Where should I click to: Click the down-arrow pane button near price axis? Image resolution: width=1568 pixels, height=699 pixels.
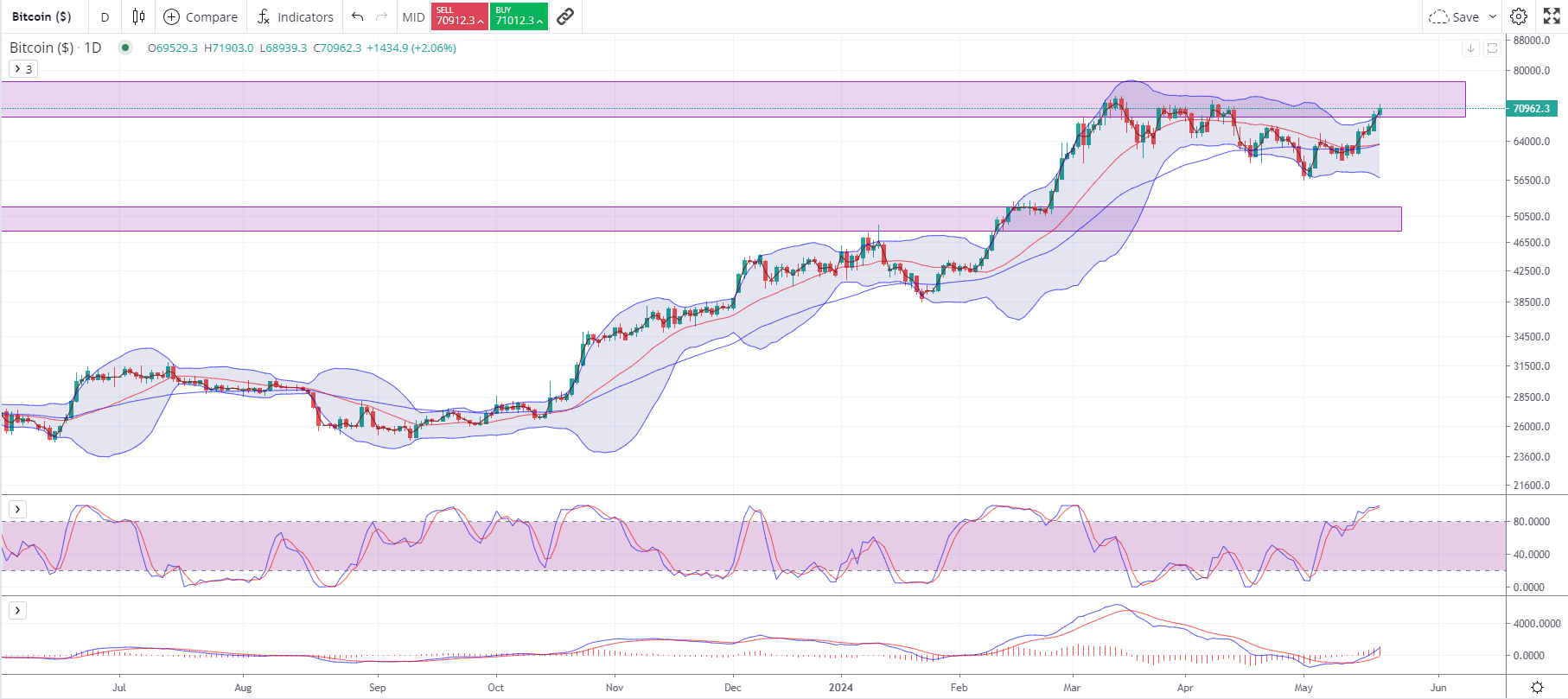1470,48
